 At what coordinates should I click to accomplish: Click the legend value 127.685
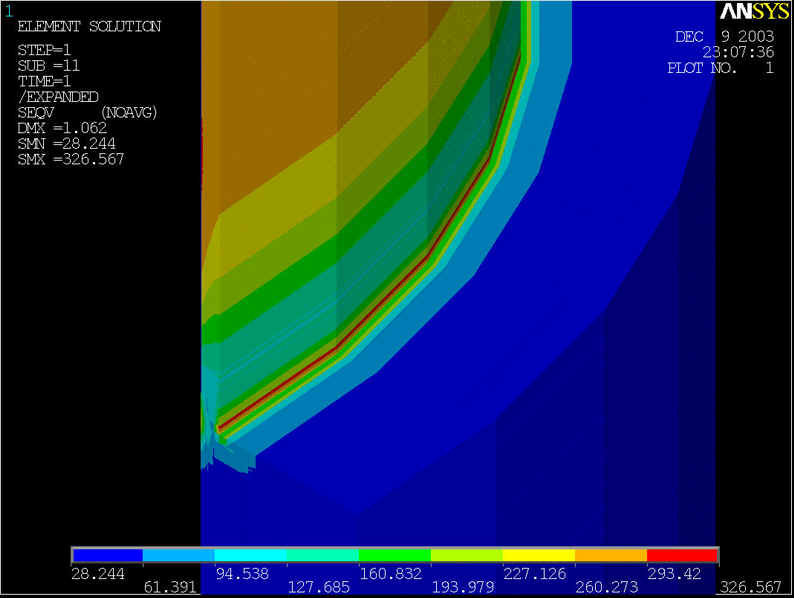319,587
